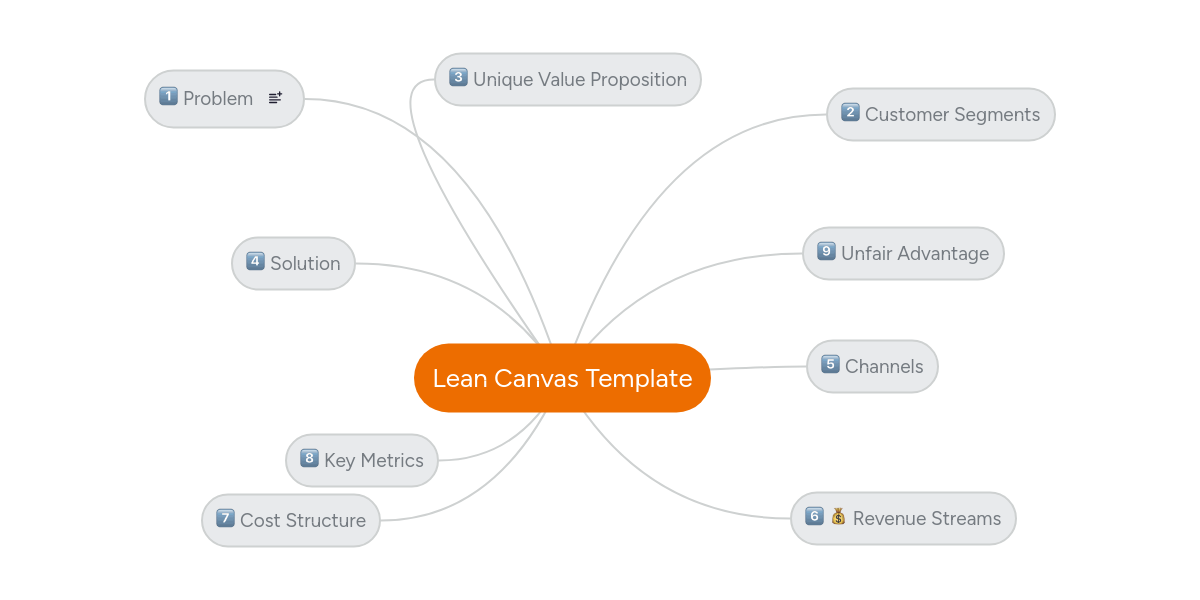Screen dimensions: 1200x600
Task: Click the number 7 icon on Cost Structure
Action: 225,518
